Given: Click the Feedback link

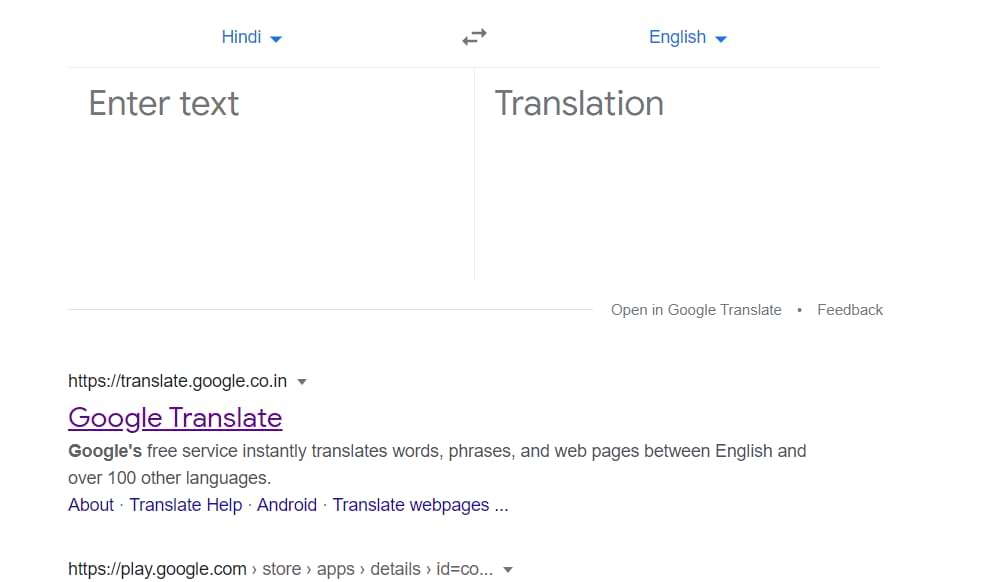Looking at the screenshot, I should click(850, 310).
